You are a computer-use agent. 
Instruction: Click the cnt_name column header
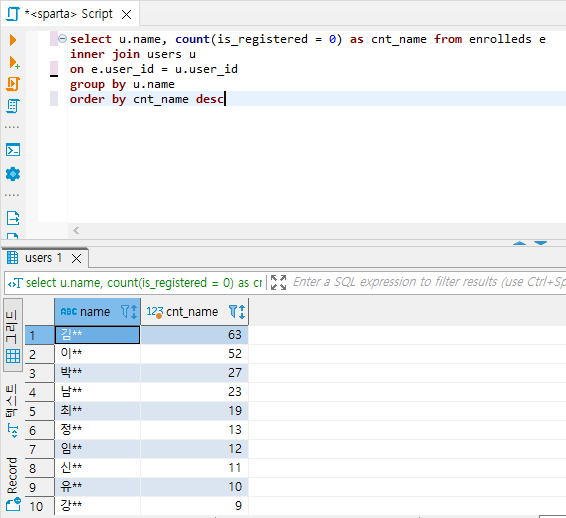pos(192,312)
